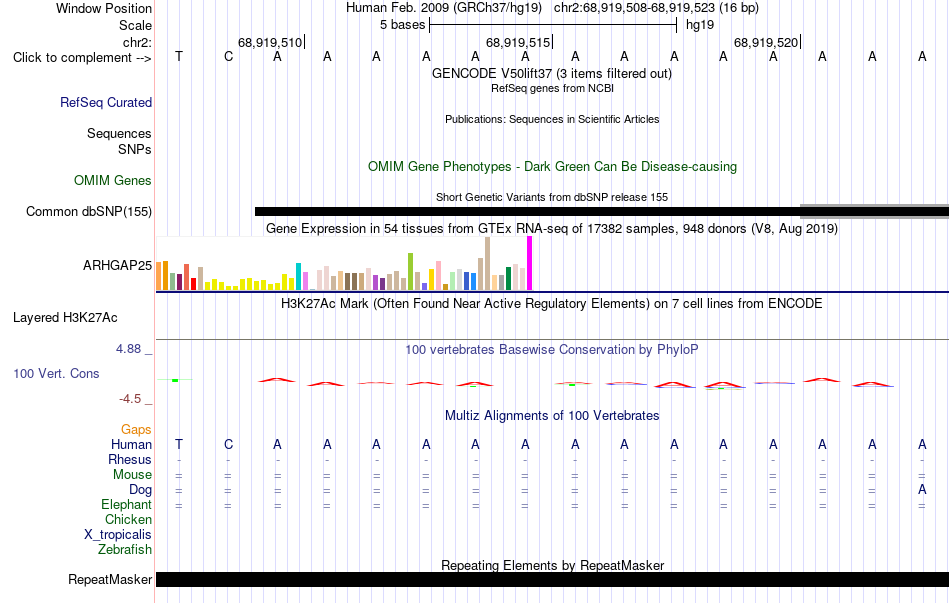Click the Chicken species label
Image resolution: width=950 pixels, height=603 pixels.
pos(128,519)
